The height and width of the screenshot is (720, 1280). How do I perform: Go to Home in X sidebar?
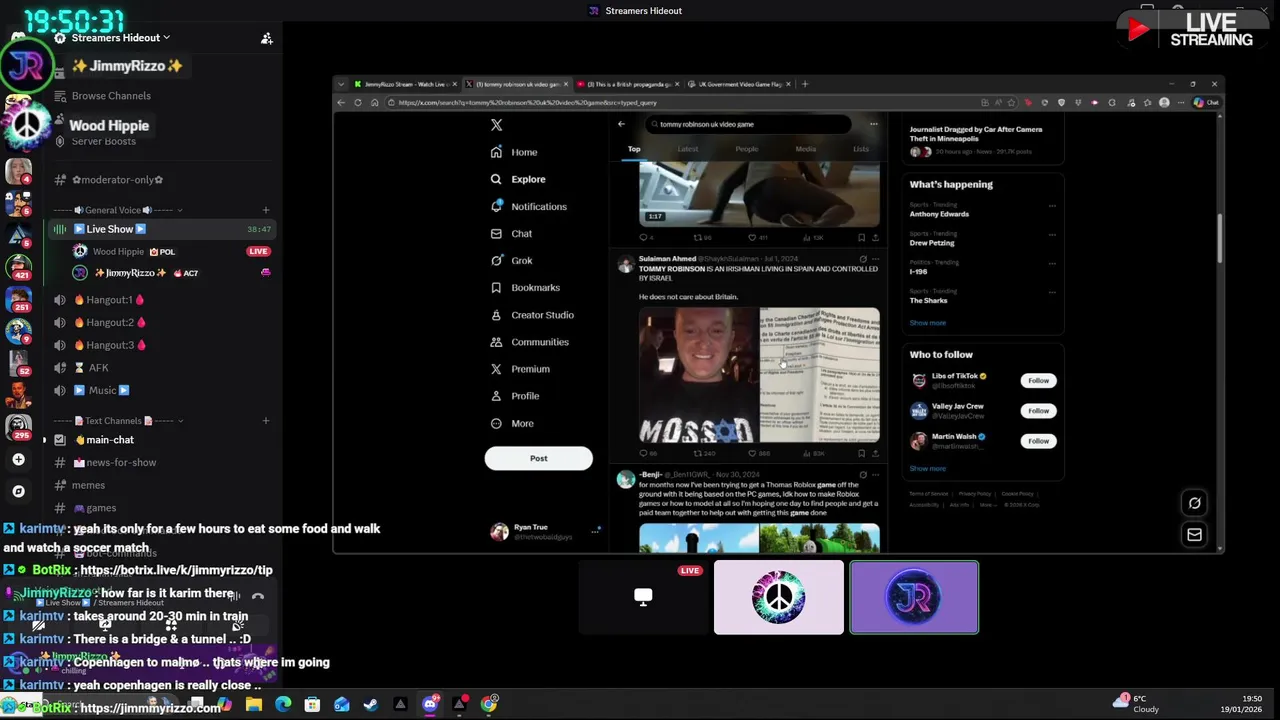click(x=514, y=152)
